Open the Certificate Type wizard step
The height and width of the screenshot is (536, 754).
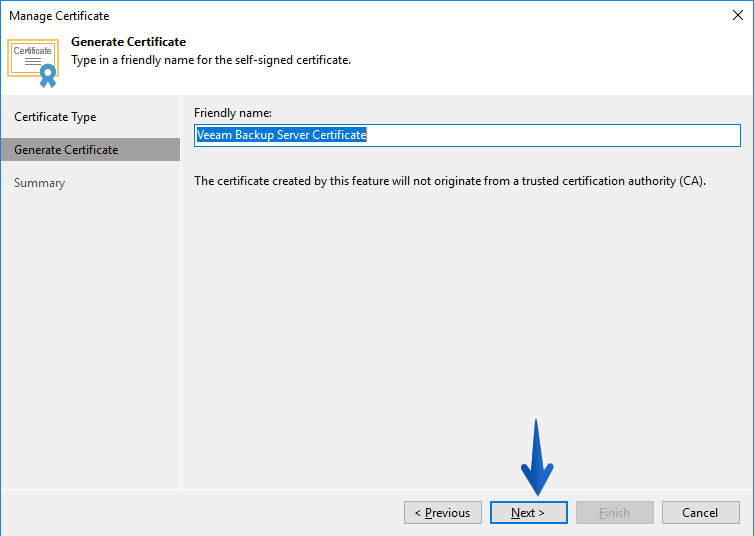(90, 117)
